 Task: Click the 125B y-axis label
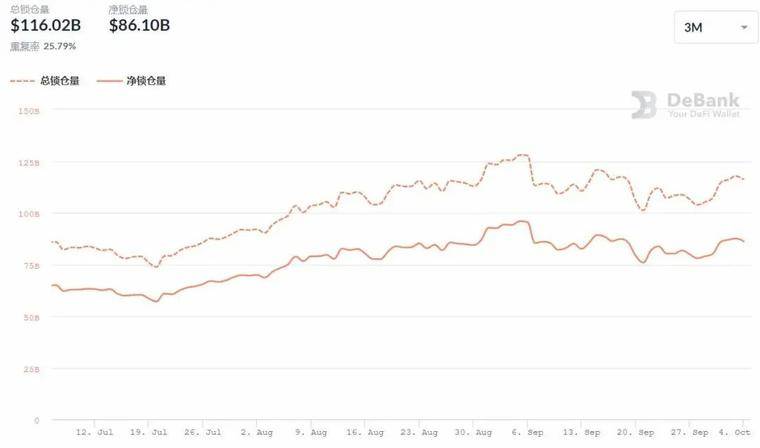coord(29,163)
